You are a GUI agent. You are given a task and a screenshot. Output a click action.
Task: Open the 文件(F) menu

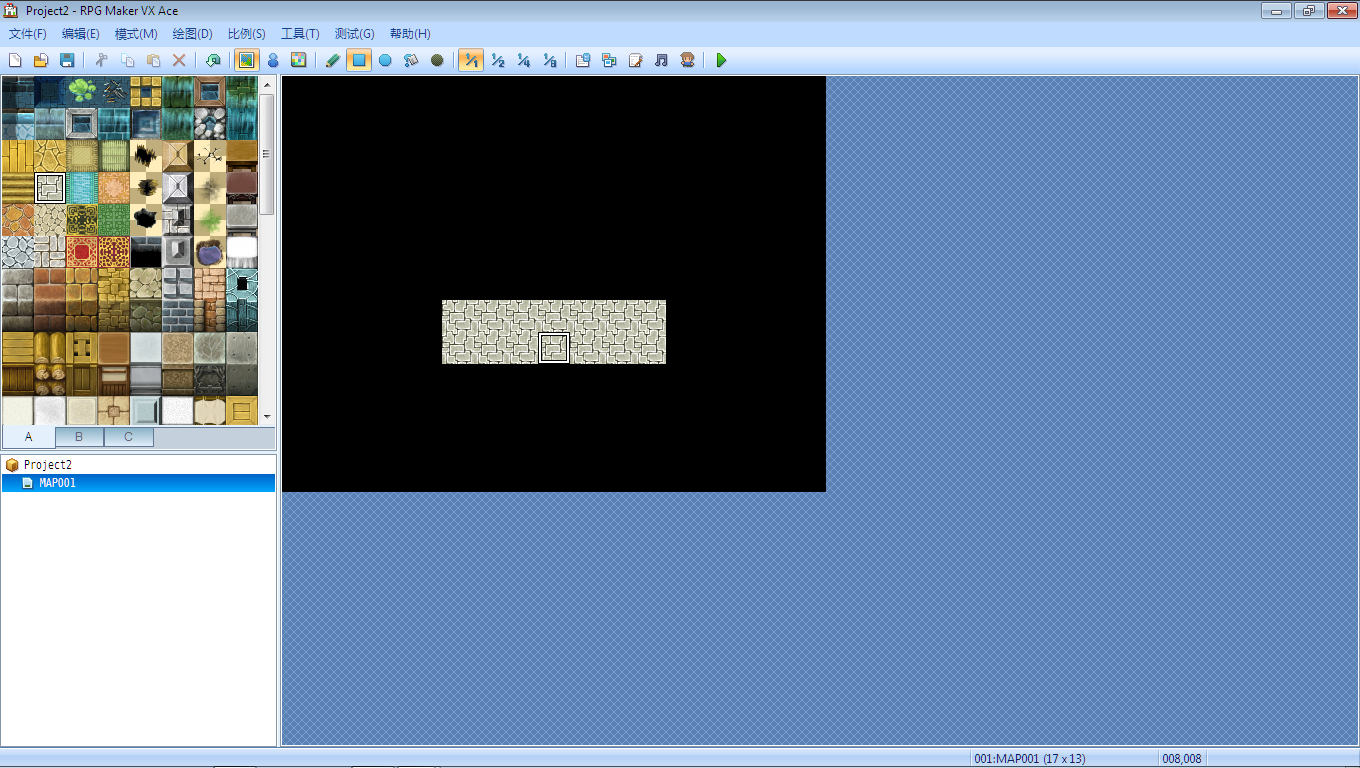[x=27, y=34]
